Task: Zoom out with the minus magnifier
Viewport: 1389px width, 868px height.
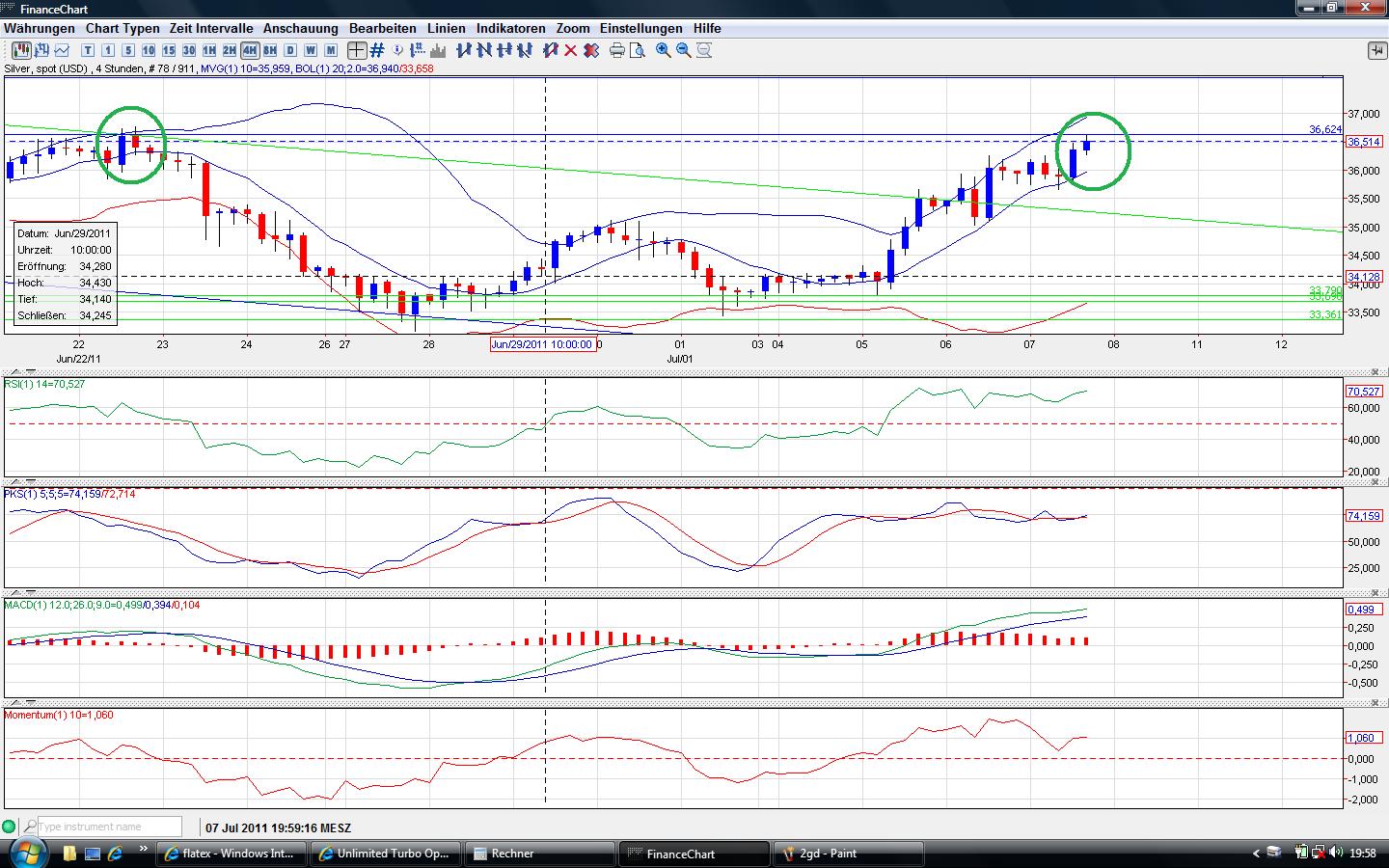Action: 684,50
